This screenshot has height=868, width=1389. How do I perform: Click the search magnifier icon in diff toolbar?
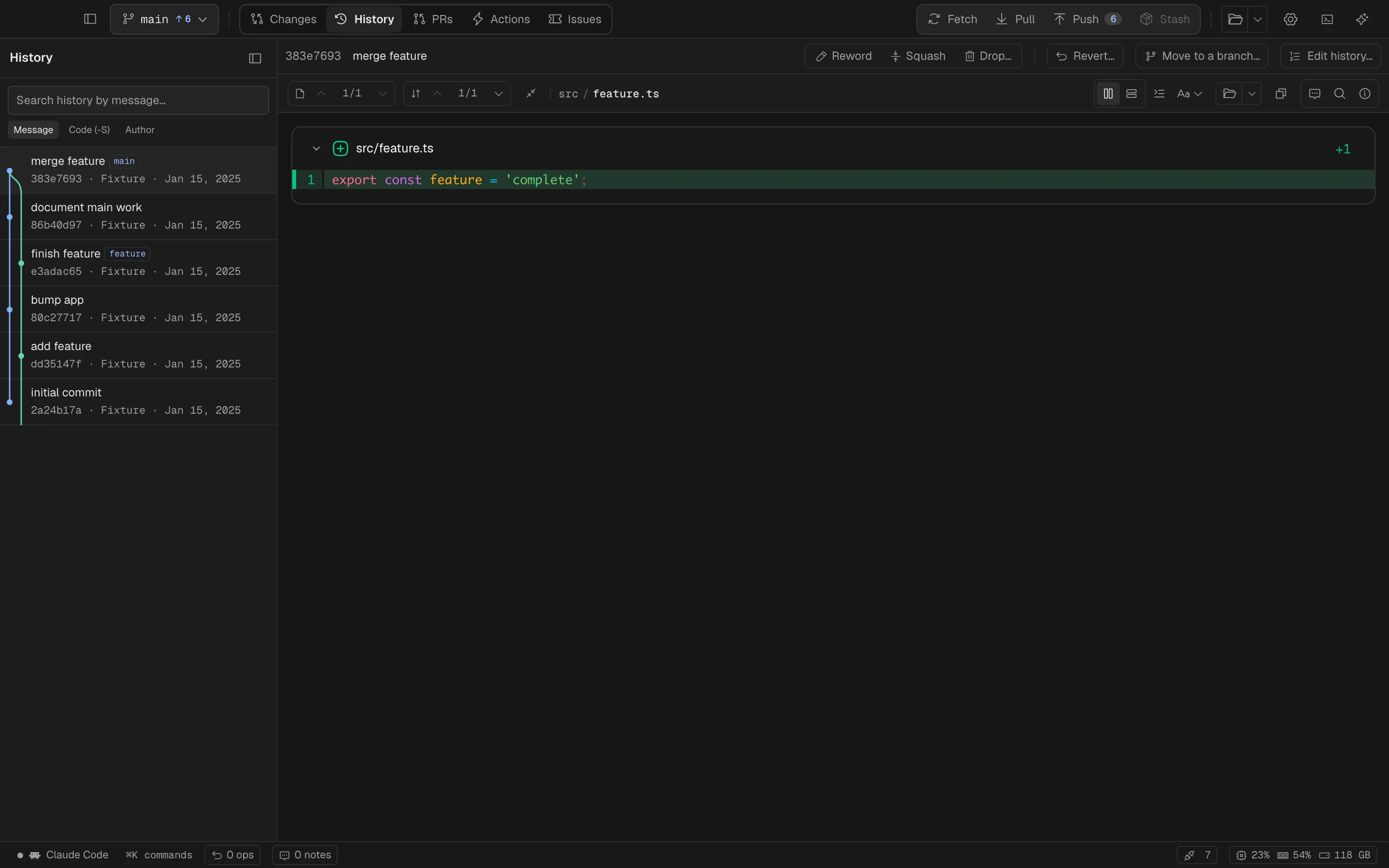(x=1340, y=94)
